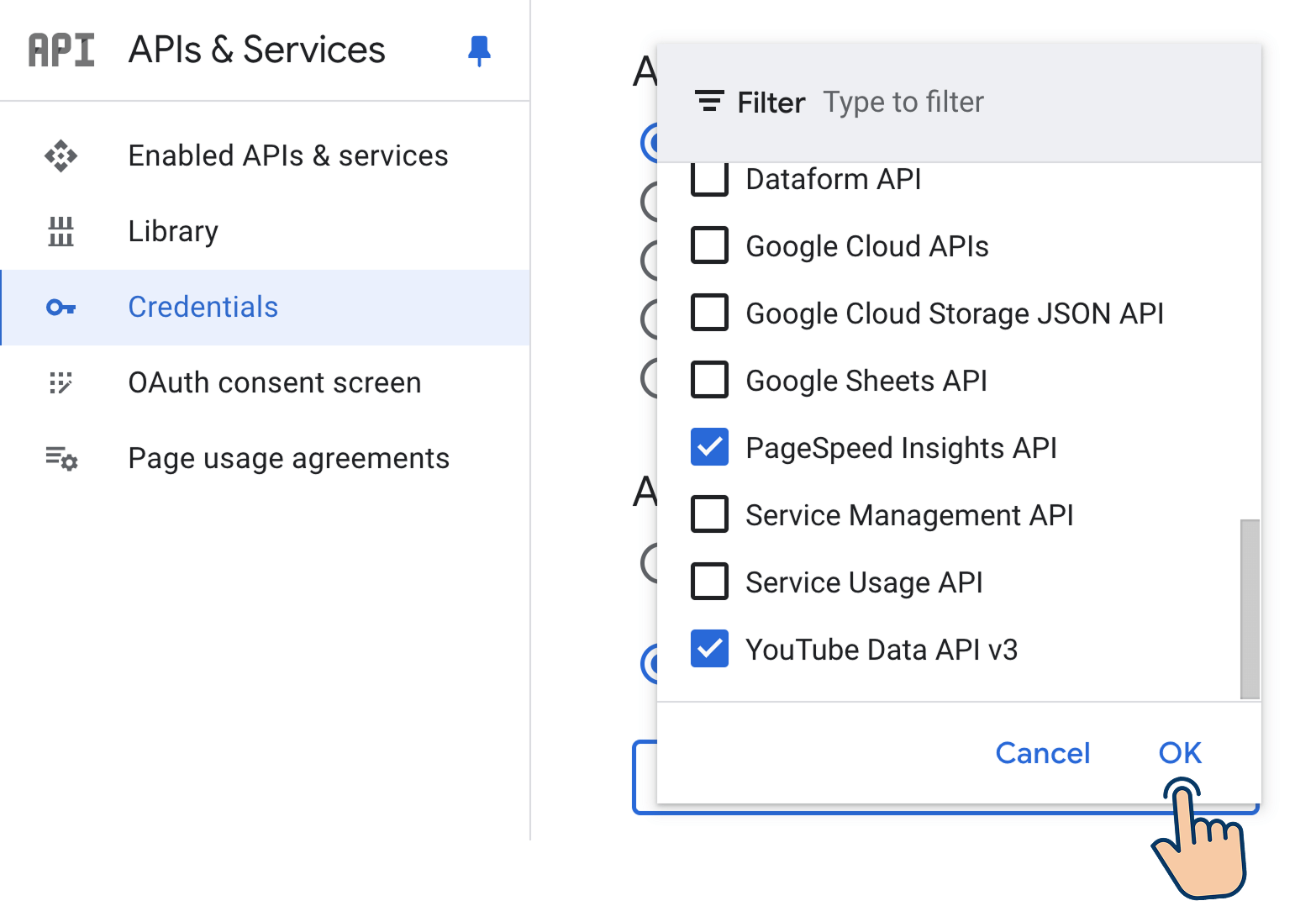The width and height of the screenshot is (1316, 906).
Task: Check the Dataform API checkbox
Action: click(710, 178)
